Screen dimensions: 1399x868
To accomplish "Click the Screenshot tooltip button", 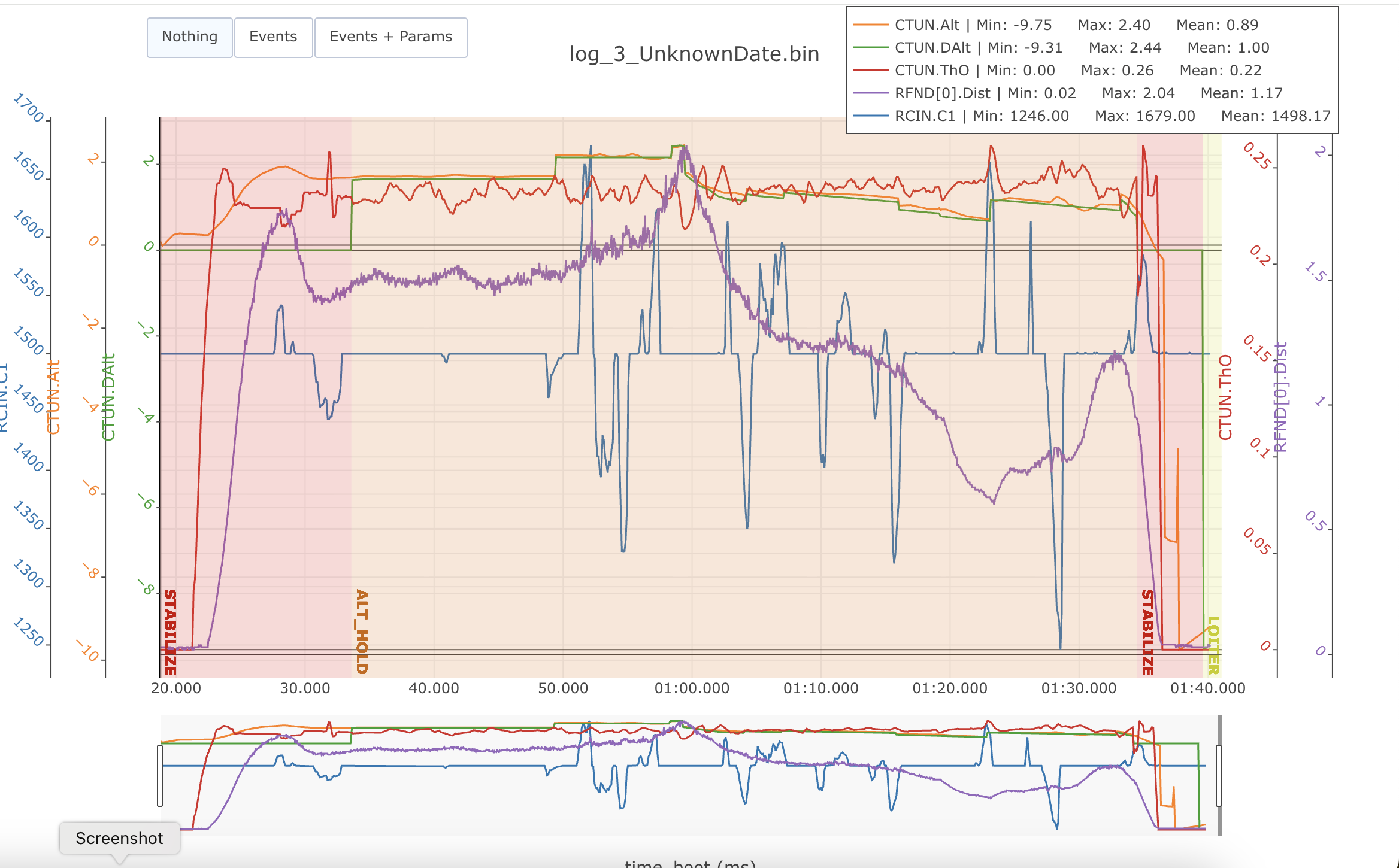I will 119,838.
